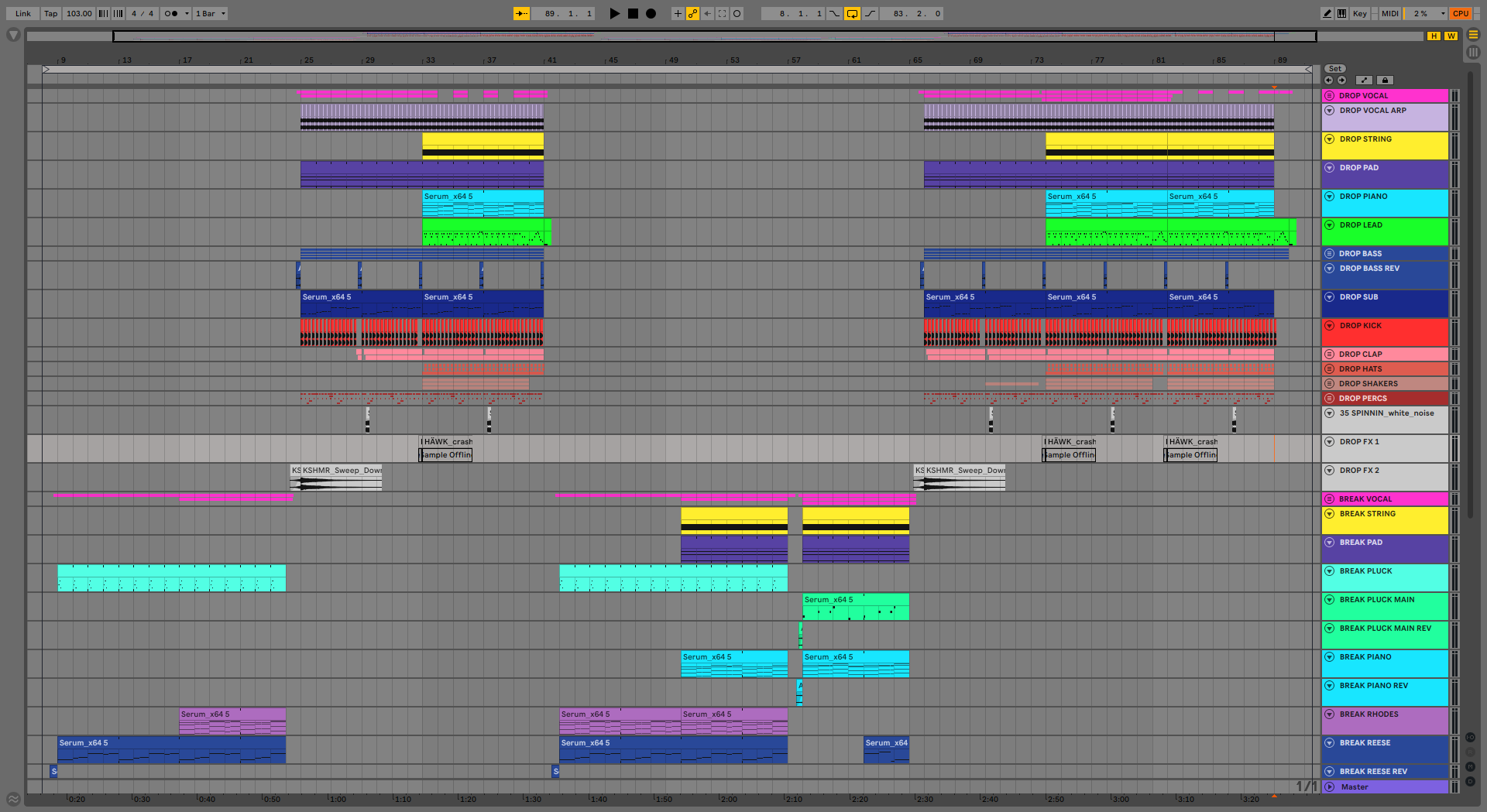Switch to Arrangement View selector icon
1487x812 pixels.
click(x=1473, y=35)
